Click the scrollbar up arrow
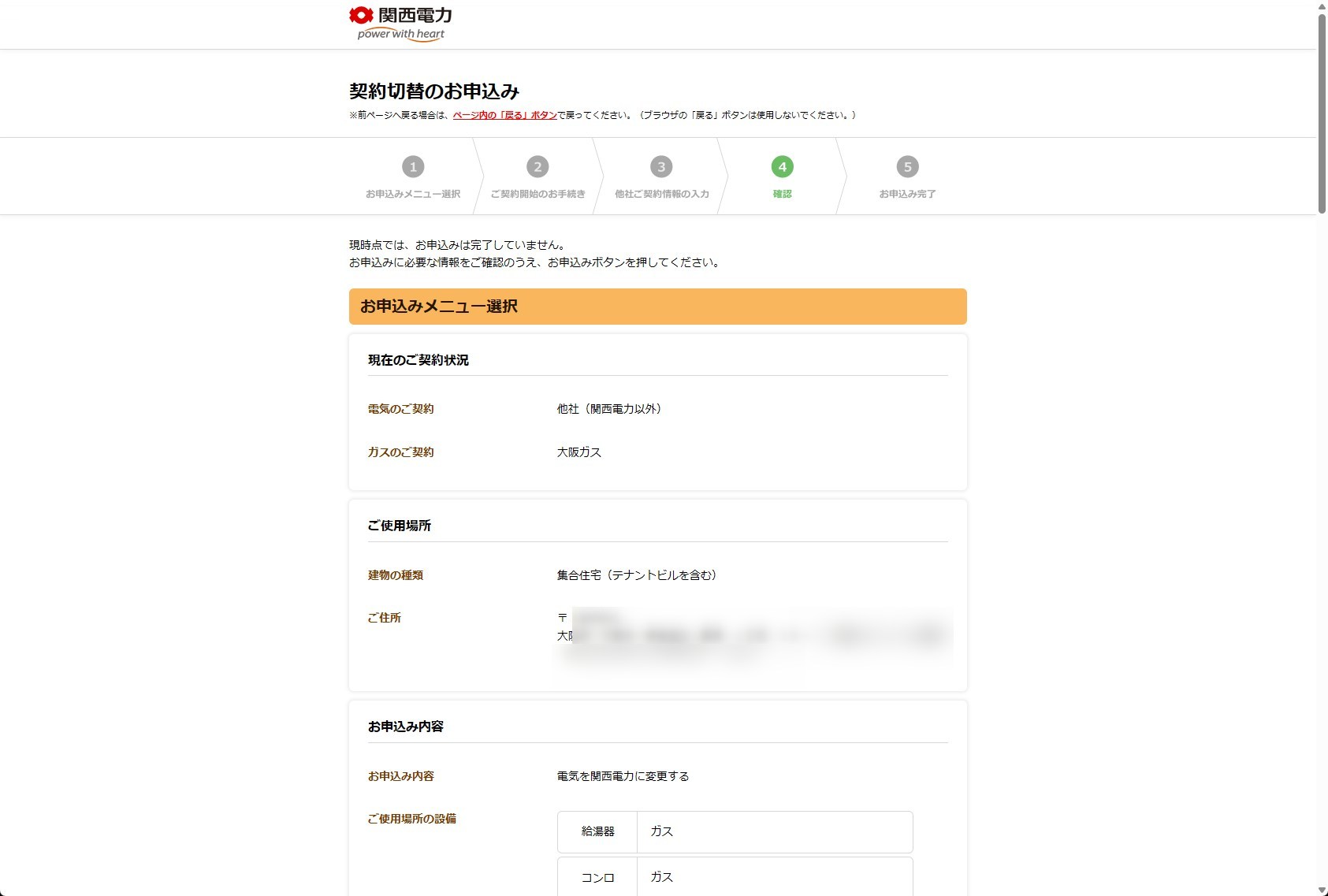1328x896 pixels. (x=1322, y=6)
